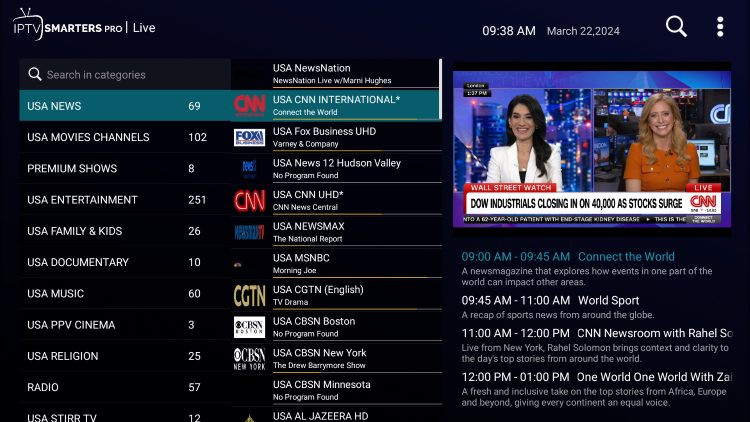This screenshot has height=422, width=750.
Task: Open the three-dot options menu
Action: pos(720,27)
